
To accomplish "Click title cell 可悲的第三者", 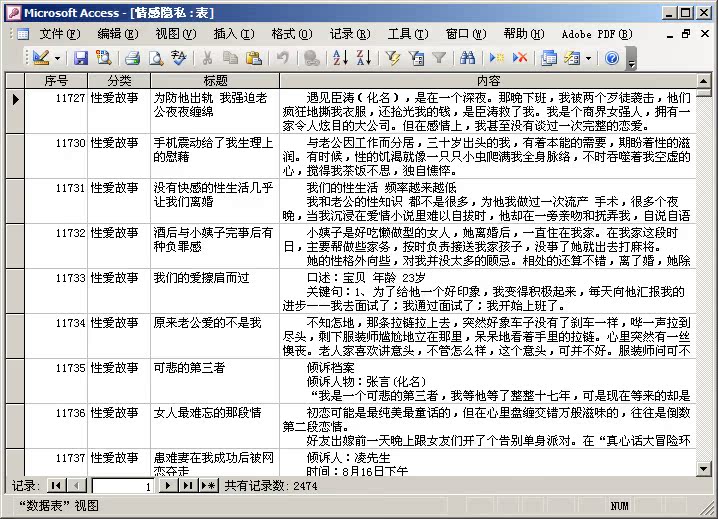I will click(x=215, y=381).
